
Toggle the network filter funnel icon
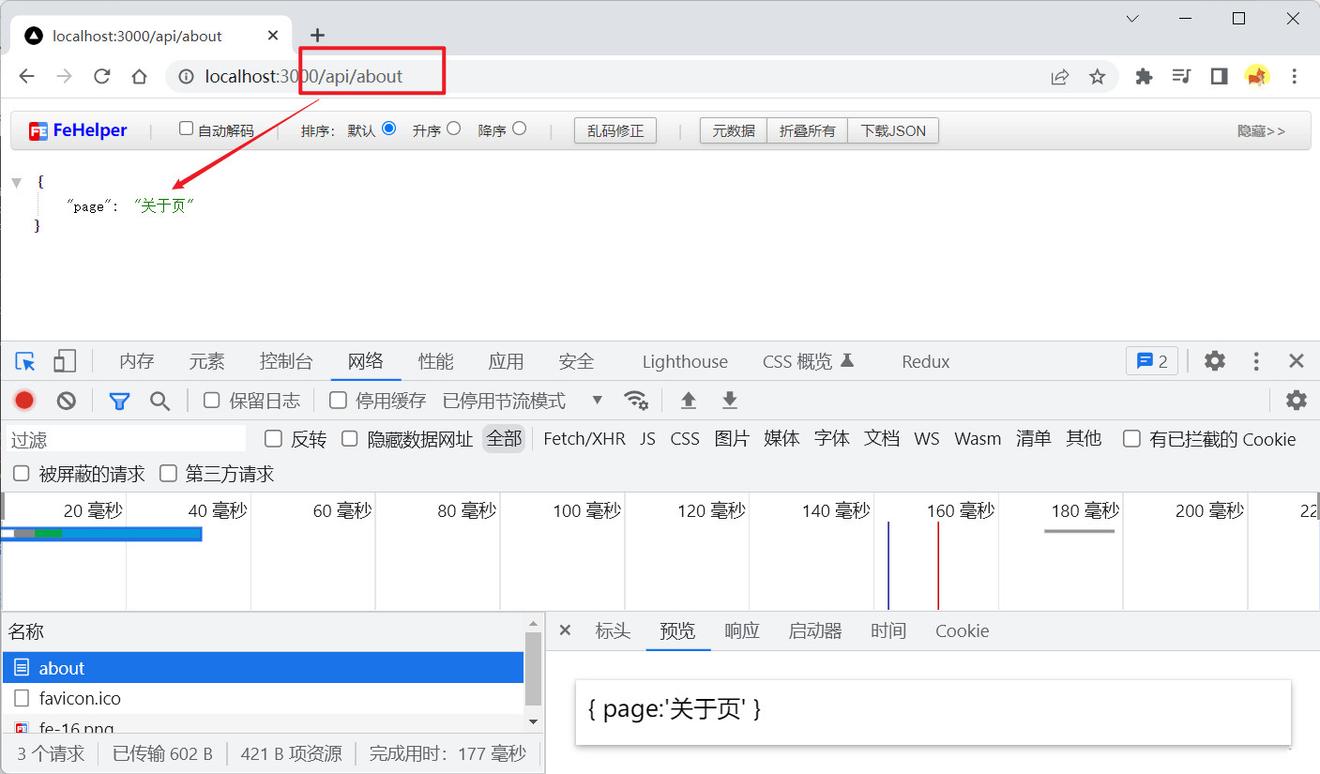(119, 400)
